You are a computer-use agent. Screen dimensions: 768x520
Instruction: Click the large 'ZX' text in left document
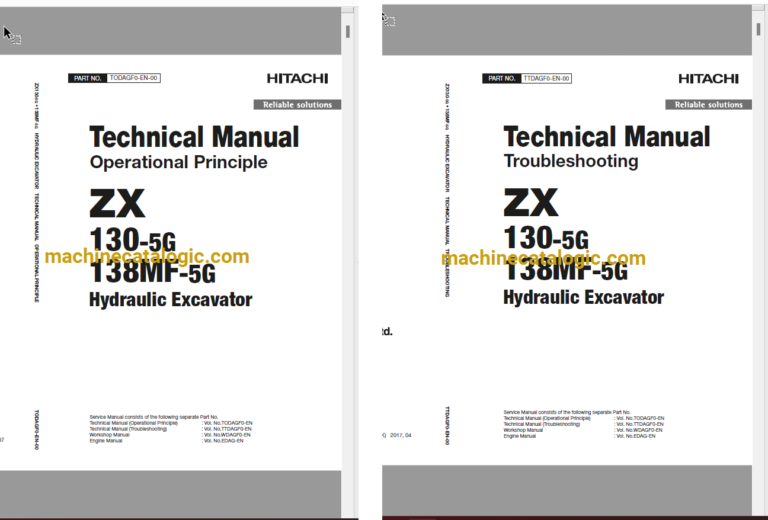point(117,203)
